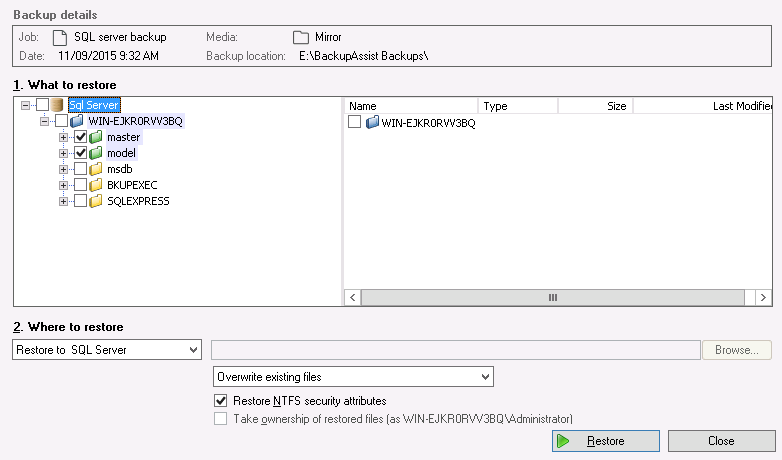Screen dimensions: 782x460
Task: Select the msdb tree item label
Action: point(120,169)
